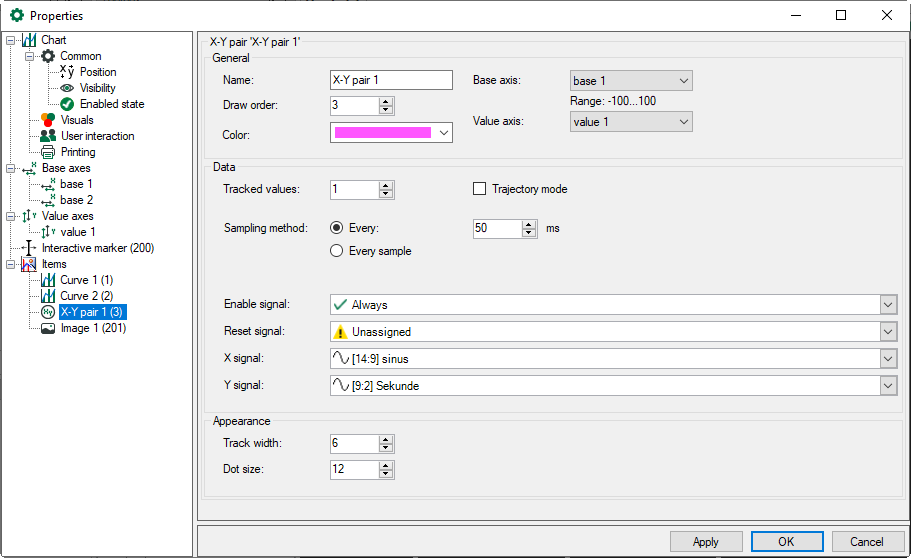Choose the 'Every:' sampling radio button
911x558 pixels.
(x=337, y=228)
